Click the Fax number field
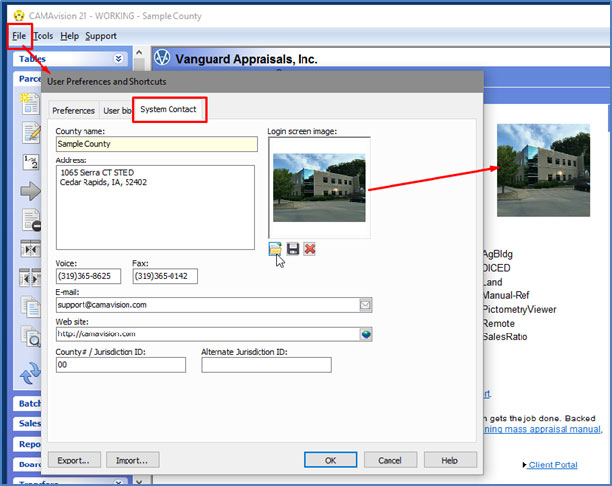The width and height of the screenshot is (612, 486). pyautogui.click(x=165, y=276)
